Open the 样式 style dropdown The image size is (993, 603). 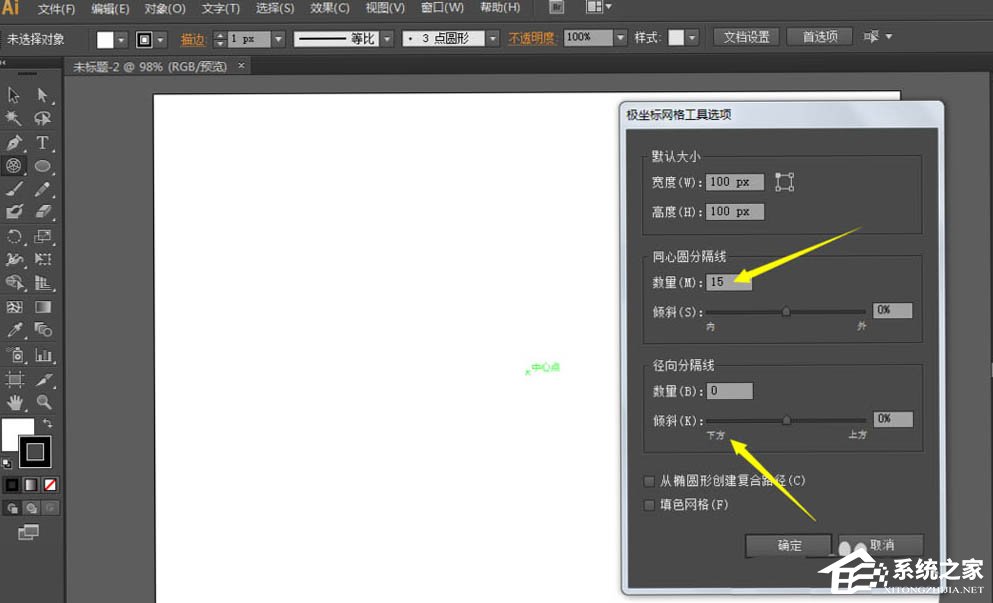(690, 37)
